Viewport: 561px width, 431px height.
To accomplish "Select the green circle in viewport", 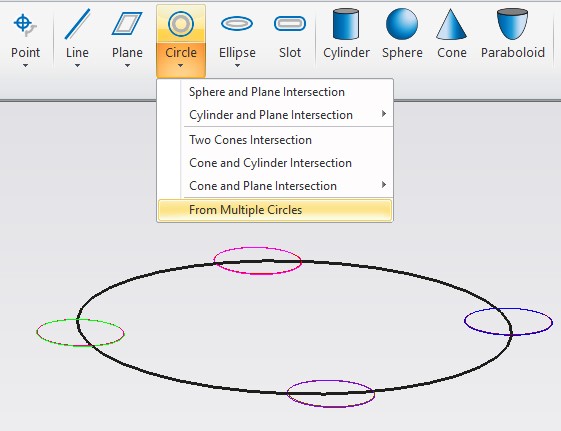I will coord(81,332).
